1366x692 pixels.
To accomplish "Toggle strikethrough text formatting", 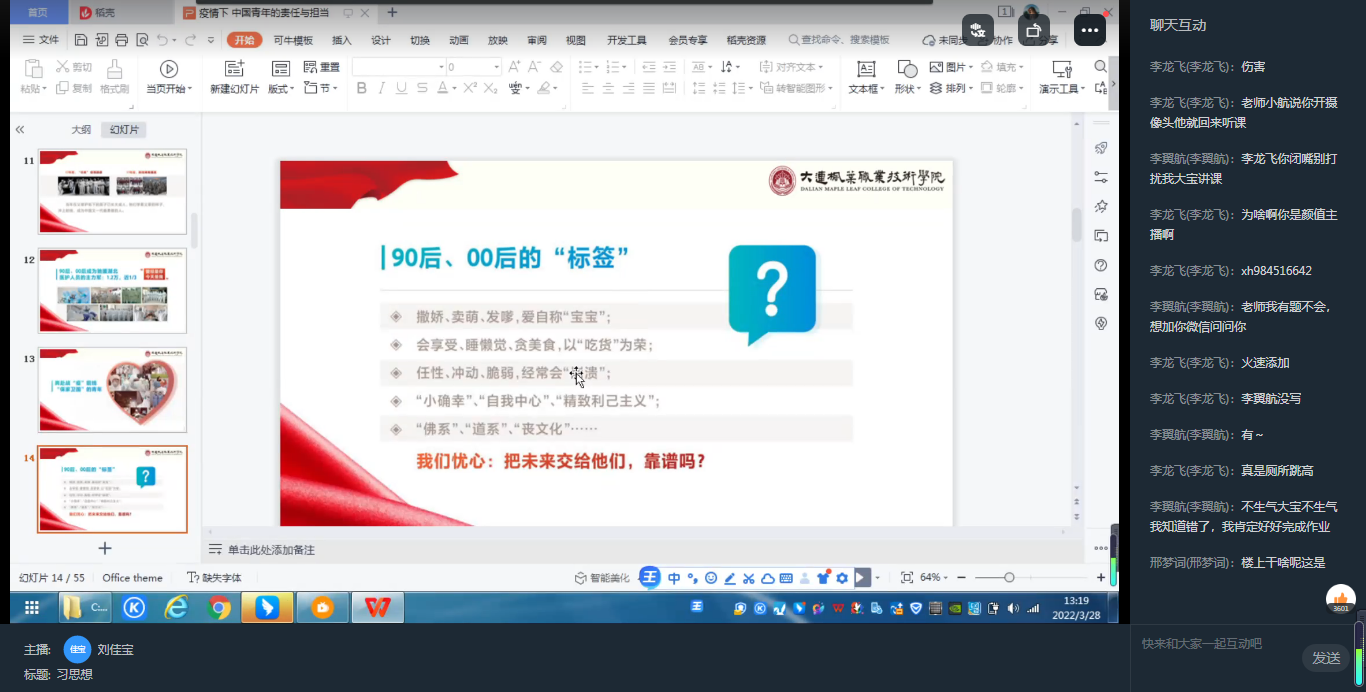I will point(423,88).
